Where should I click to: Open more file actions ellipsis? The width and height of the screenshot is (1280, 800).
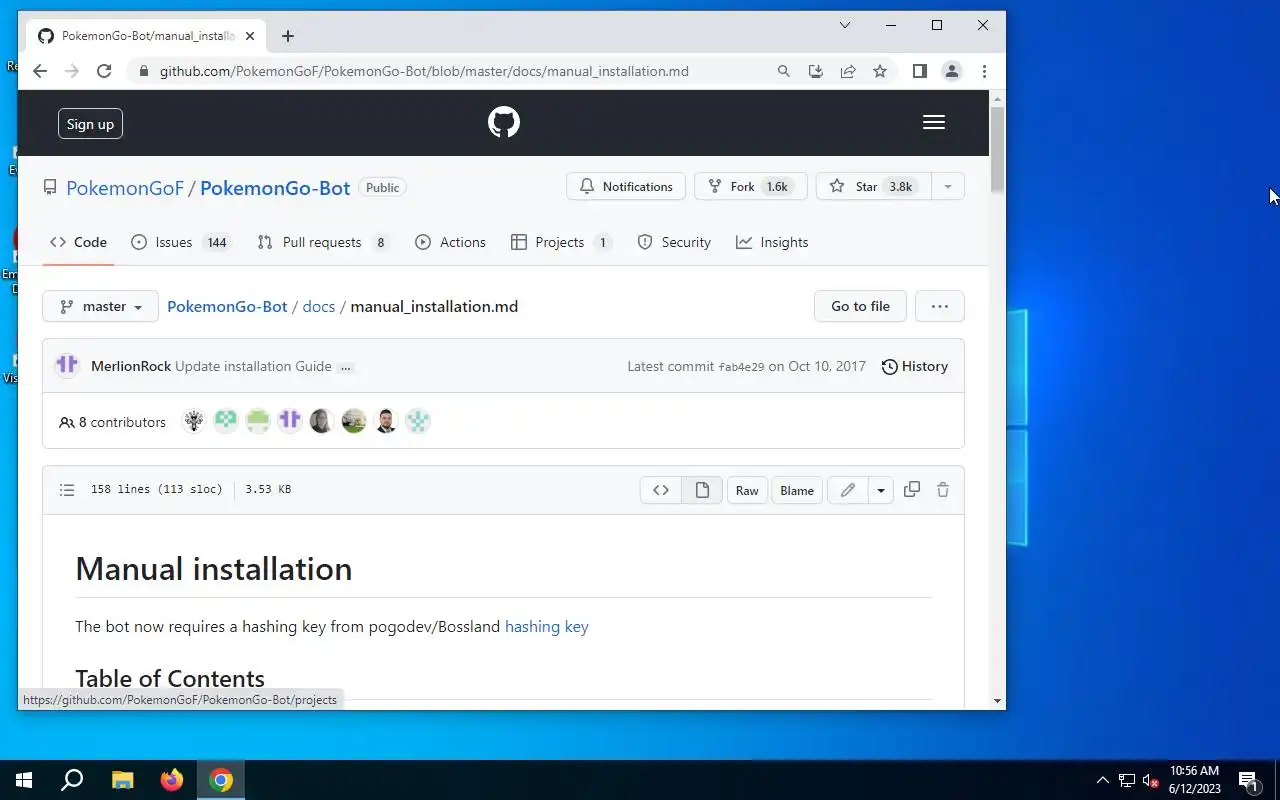click(x=939, y=306)
